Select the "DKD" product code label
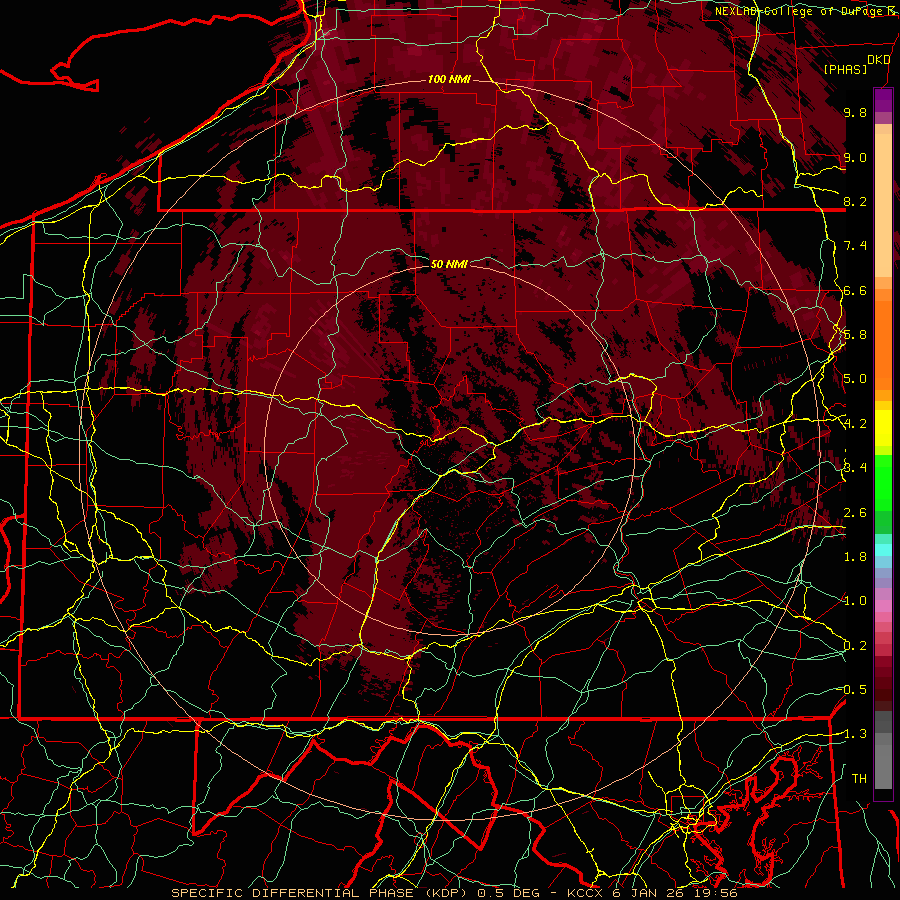 (878, 60)
